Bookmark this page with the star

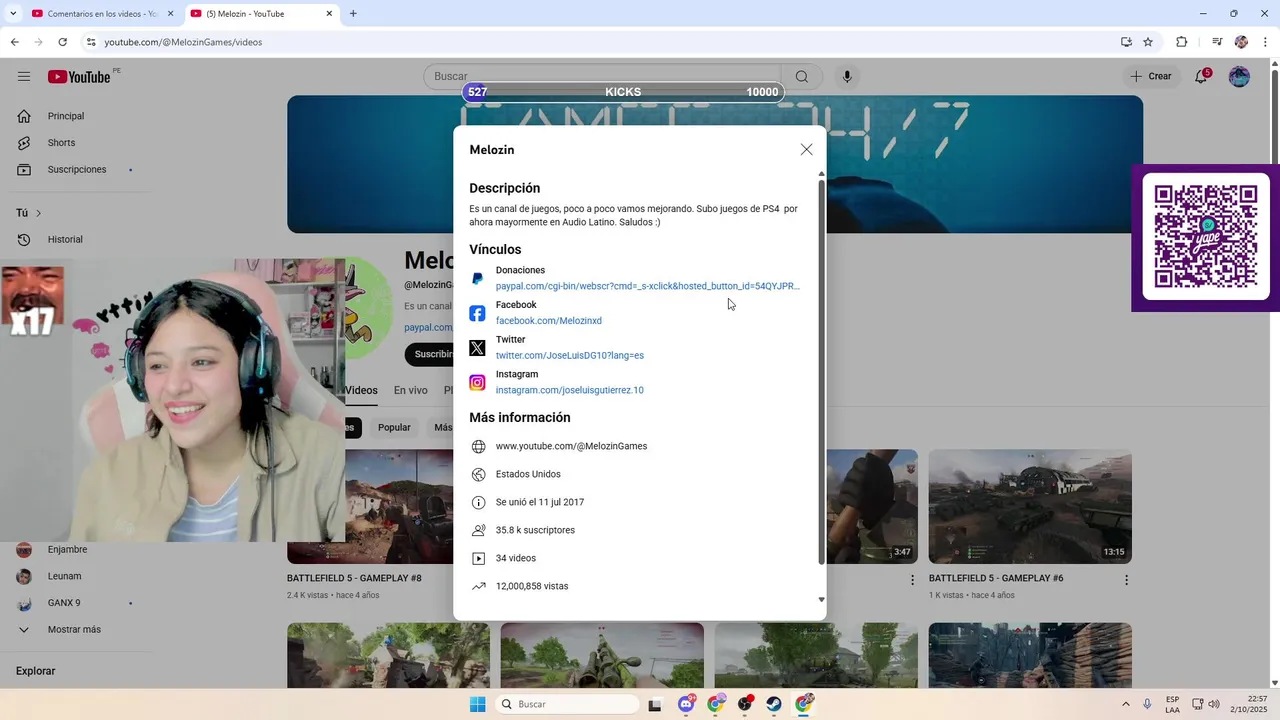pos(1148,42)
